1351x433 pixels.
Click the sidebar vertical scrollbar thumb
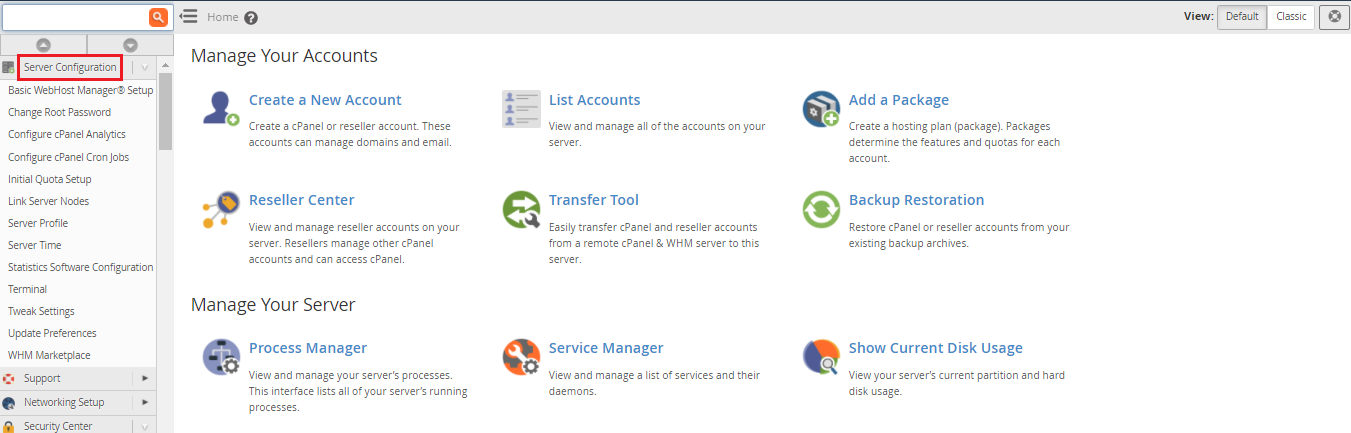click(x=165, y=110)
